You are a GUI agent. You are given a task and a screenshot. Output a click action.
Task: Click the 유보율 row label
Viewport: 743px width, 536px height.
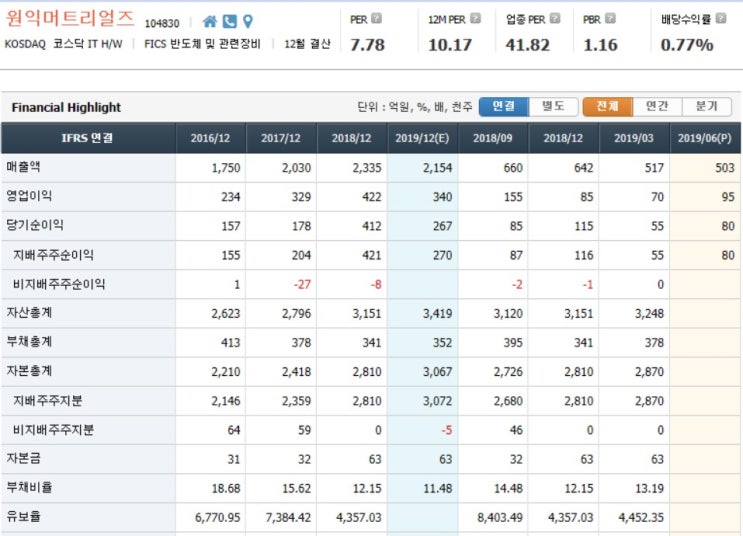[x=23, y=517]
